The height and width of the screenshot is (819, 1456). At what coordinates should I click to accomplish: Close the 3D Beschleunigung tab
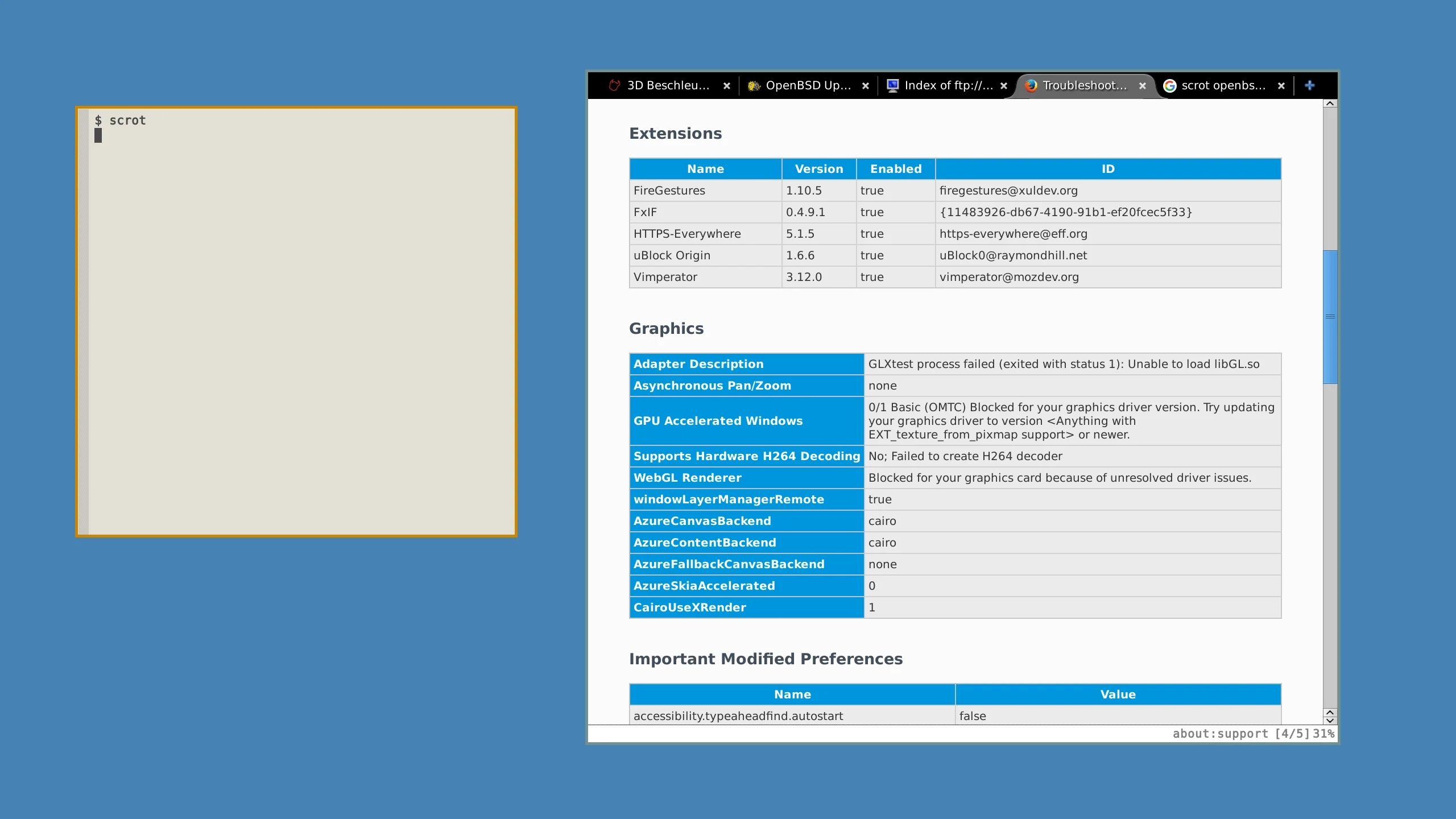(726, 86)
